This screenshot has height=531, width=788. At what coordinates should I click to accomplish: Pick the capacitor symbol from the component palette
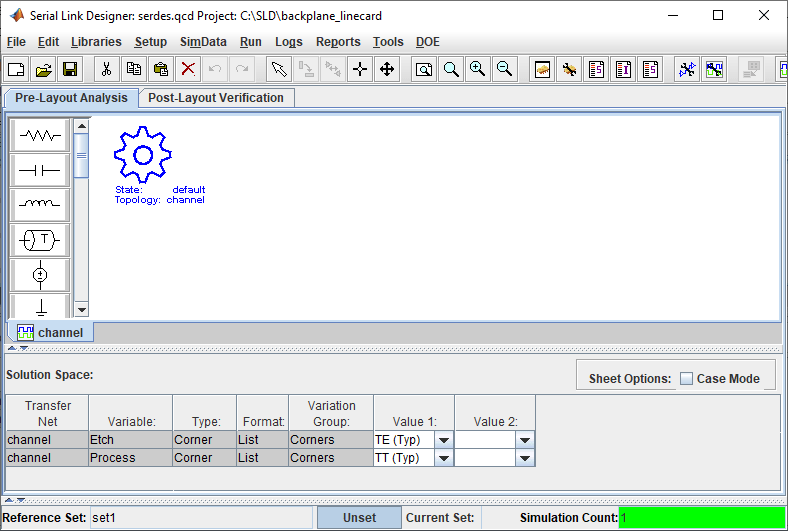tap(40, 171)
